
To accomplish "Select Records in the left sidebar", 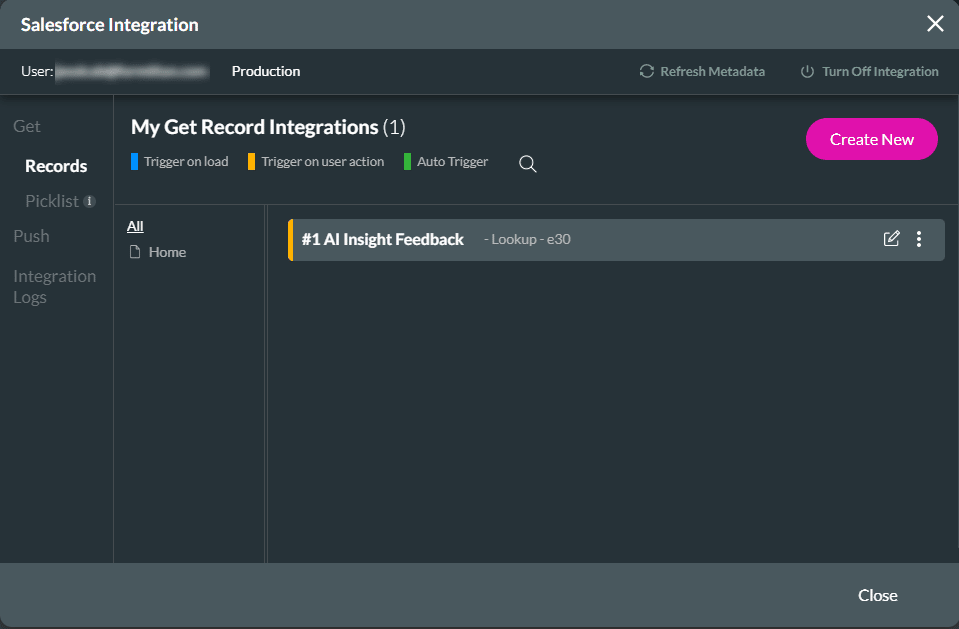I will point(56,166).
